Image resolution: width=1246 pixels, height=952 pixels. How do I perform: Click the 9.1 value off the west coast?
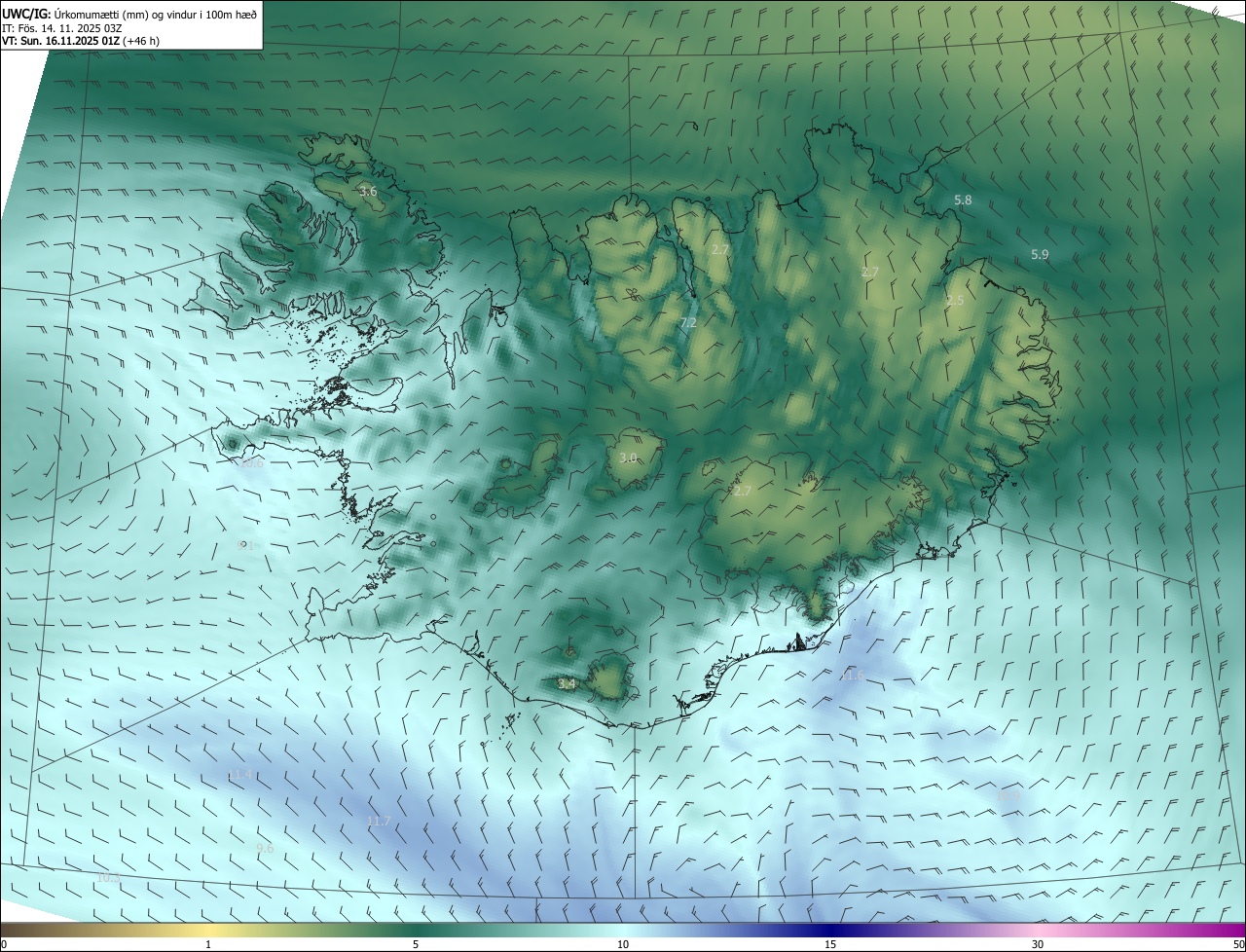[x=245, y=545]
